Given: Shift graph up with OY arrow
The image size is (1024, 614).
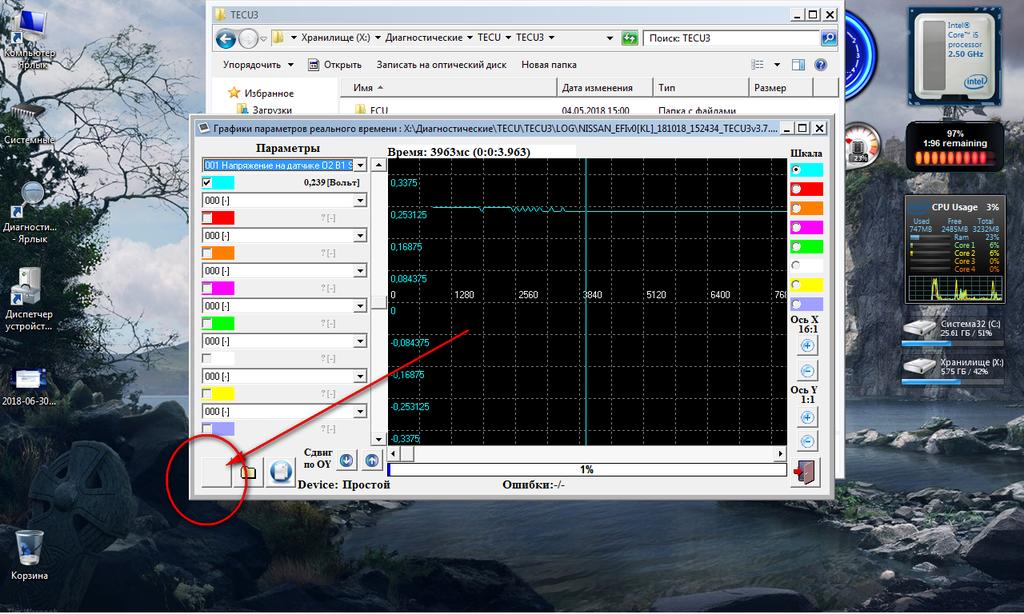Looking at the screenshot, I should click(371, 461).
